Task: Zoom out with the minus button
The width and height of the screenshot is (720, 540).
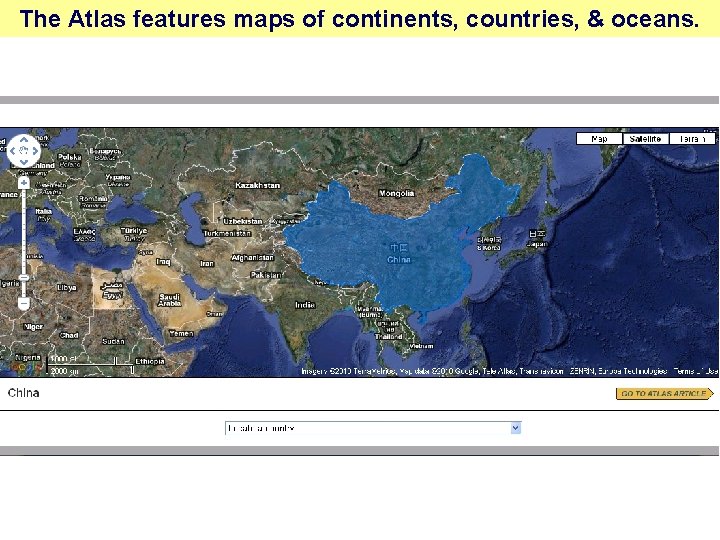Action: 24,303
